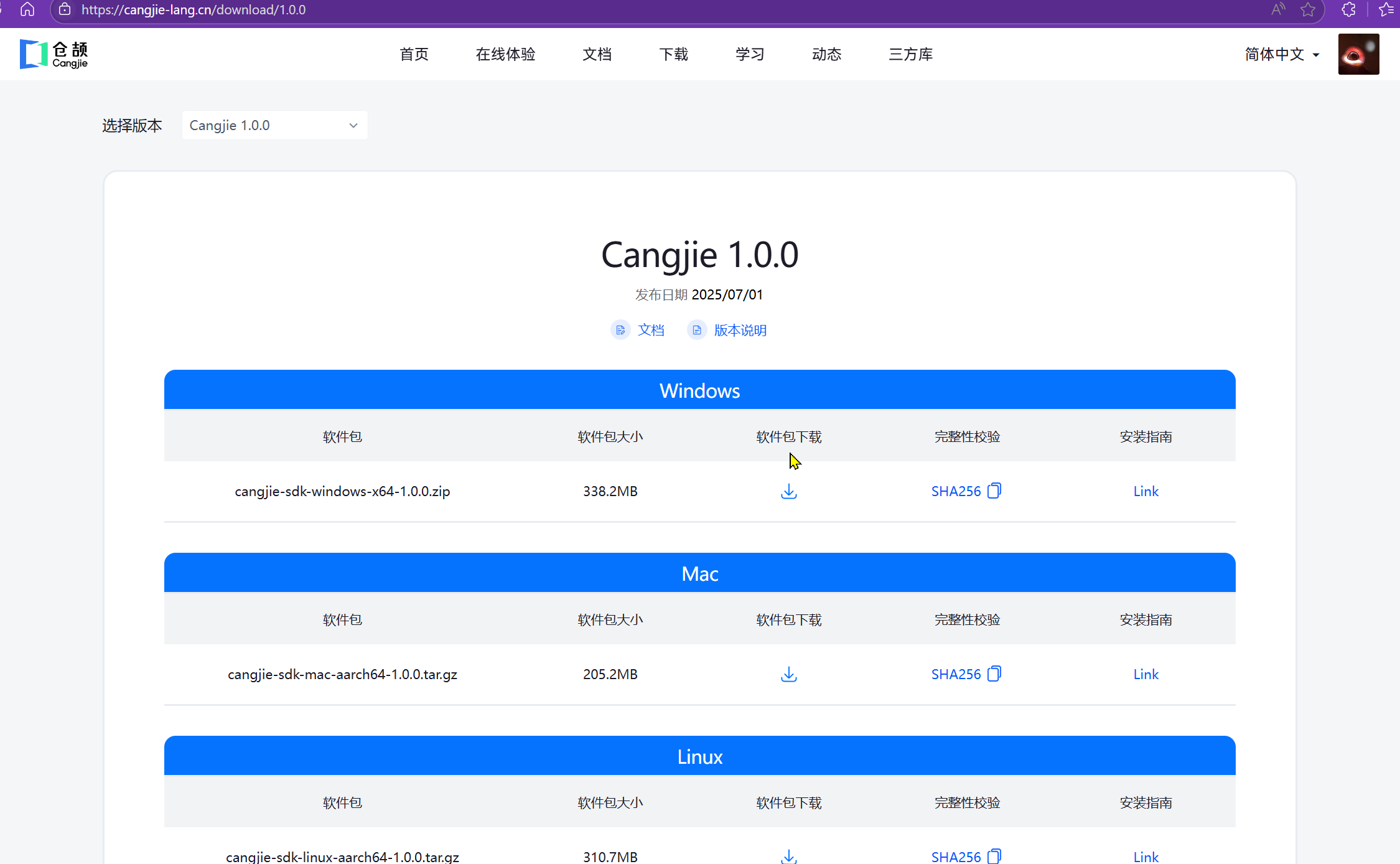Copy SHA256 for the Windows package
This screenshot has height=864, width=1400.
pos(994,491)
